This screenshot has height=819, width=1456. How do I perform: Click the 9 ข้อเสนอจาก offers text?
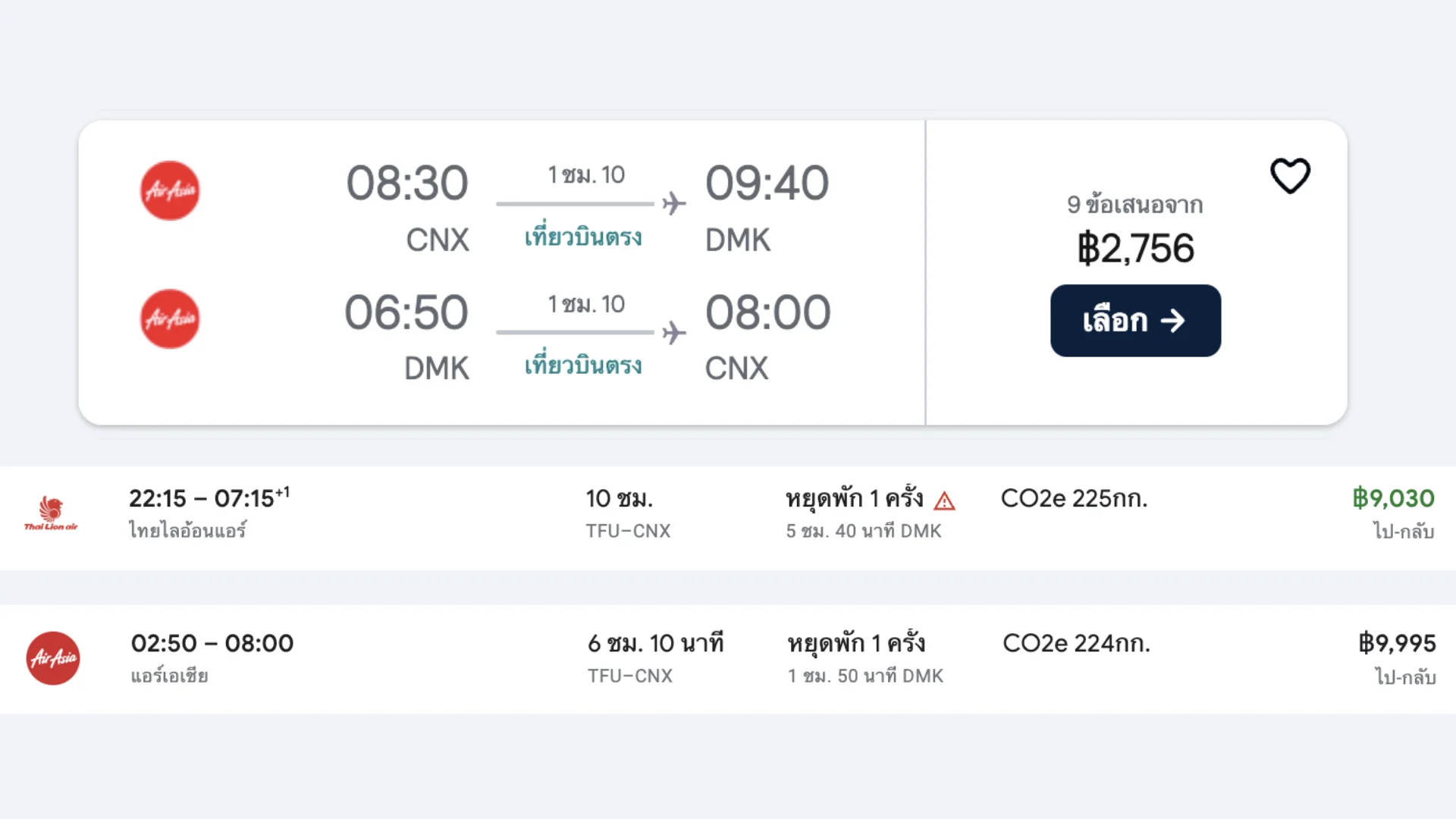pos(1134,205)
